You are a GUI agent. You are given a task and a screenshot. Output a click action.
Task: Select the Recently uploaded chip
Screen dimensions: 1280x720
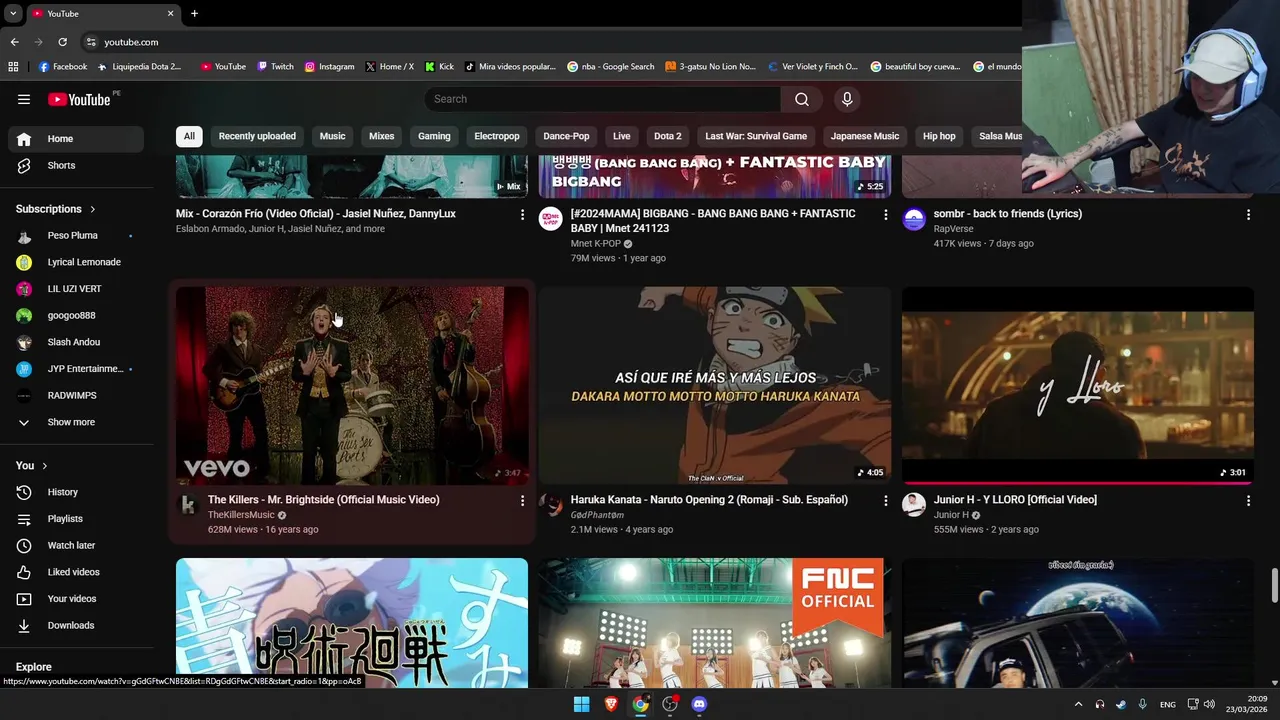(x=257, y=136)
